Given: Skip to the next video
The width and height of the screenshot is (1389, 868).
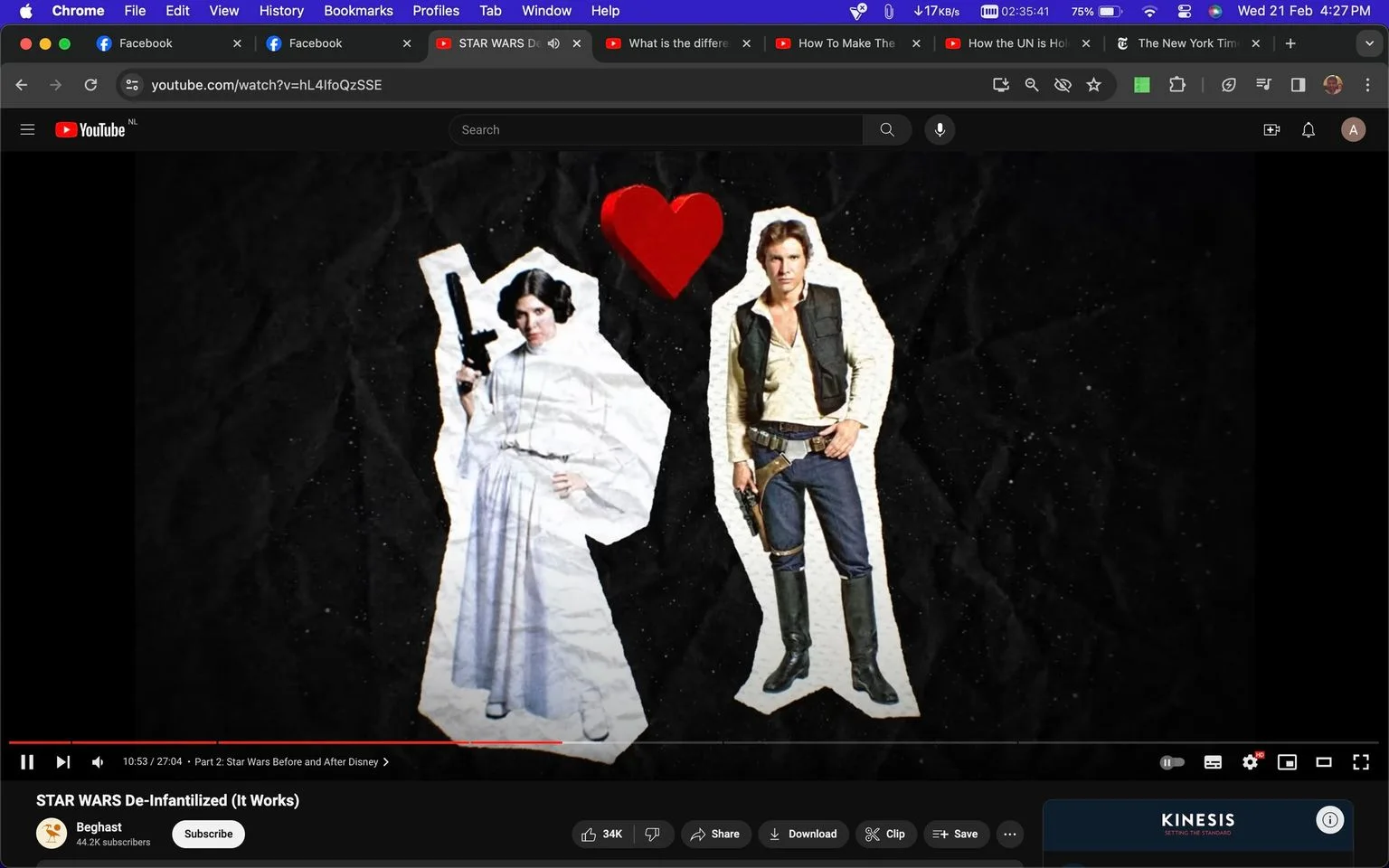Looking at the screenshot, I should 62,762.
